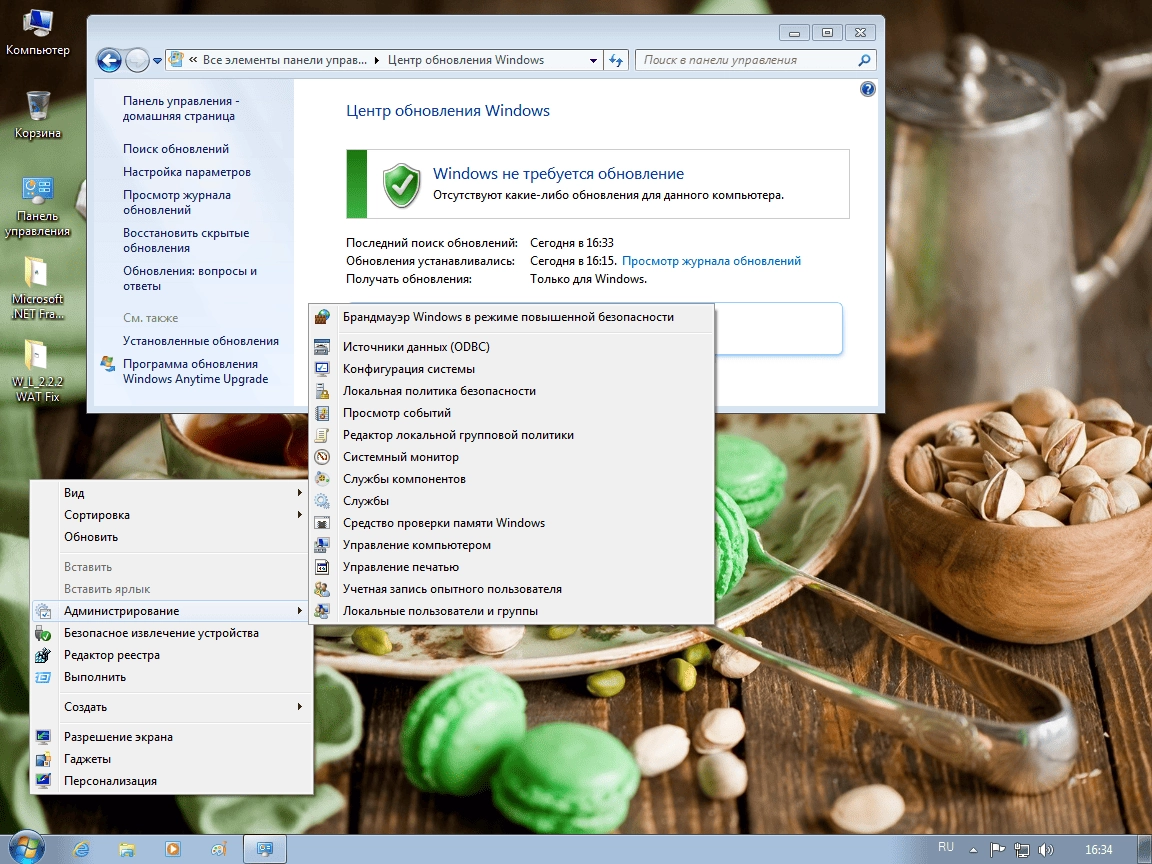Click the RU language indicator
The image size is (1152, 864).
pyautogui.click(x=946, y=847)
